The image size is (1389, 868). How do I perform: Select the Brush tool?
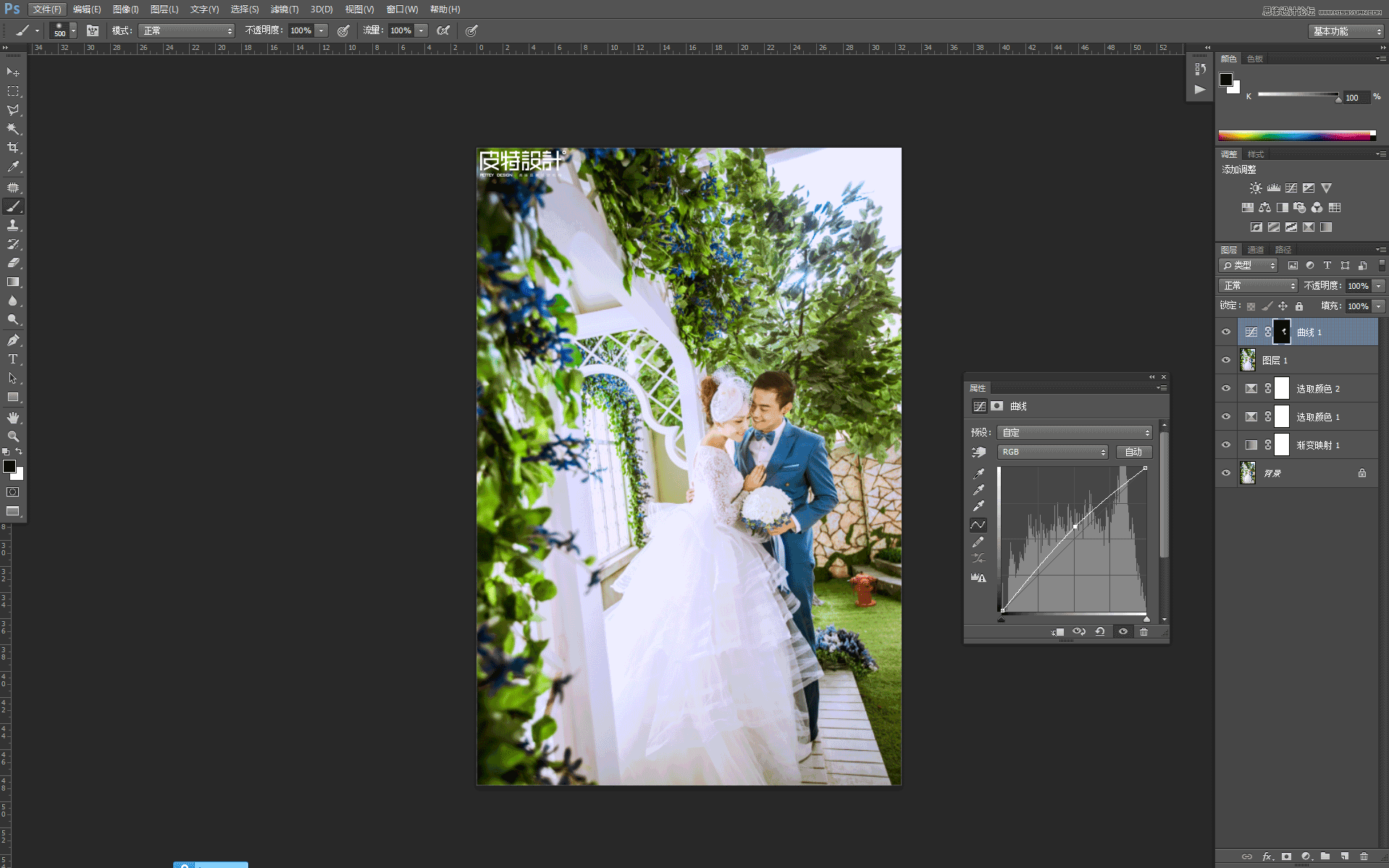tap(13, 206)
